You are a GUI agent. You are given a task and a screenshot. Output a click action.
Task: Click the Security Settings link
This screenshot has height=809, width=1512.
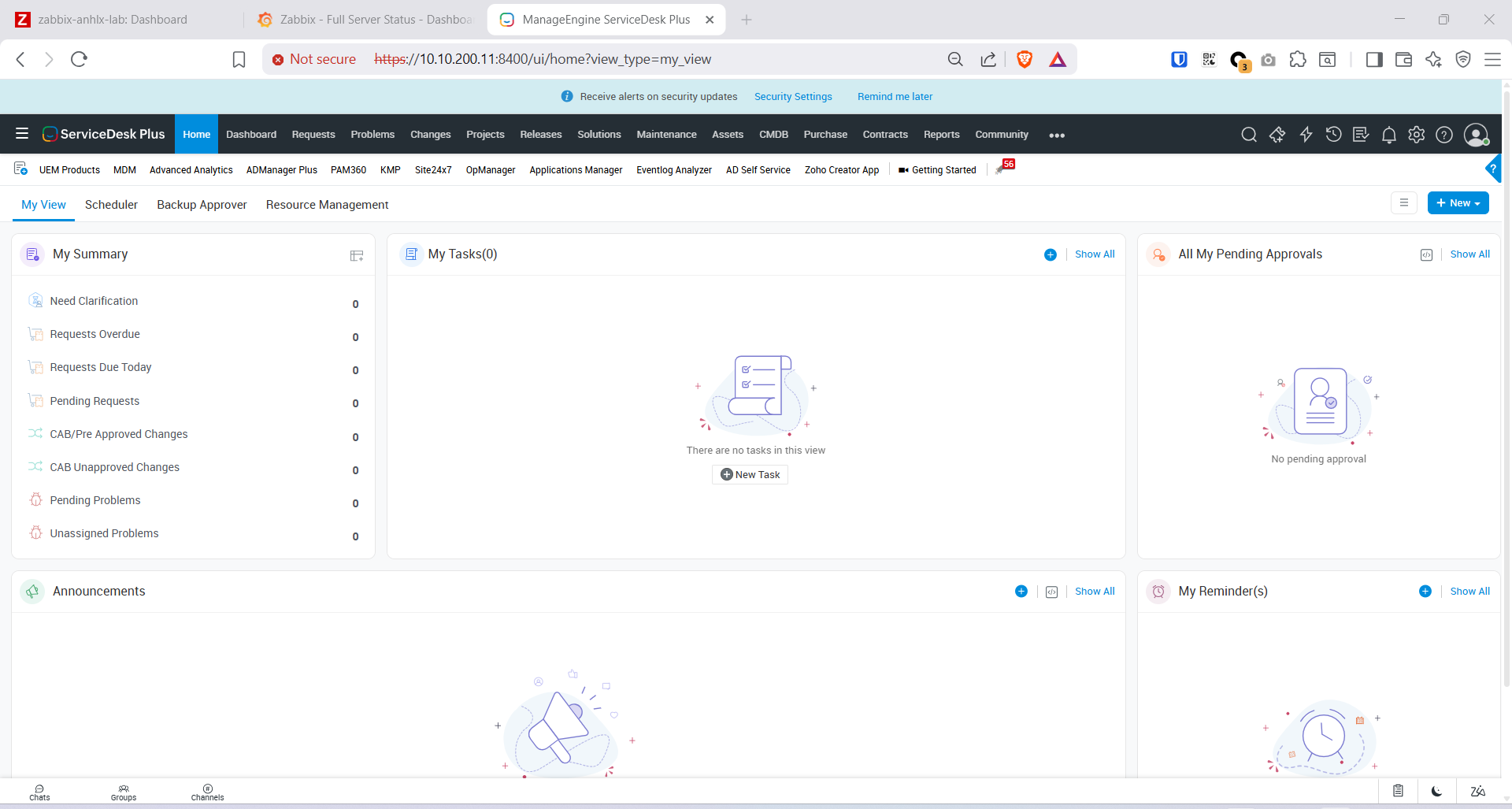click(x=793, y=97)
